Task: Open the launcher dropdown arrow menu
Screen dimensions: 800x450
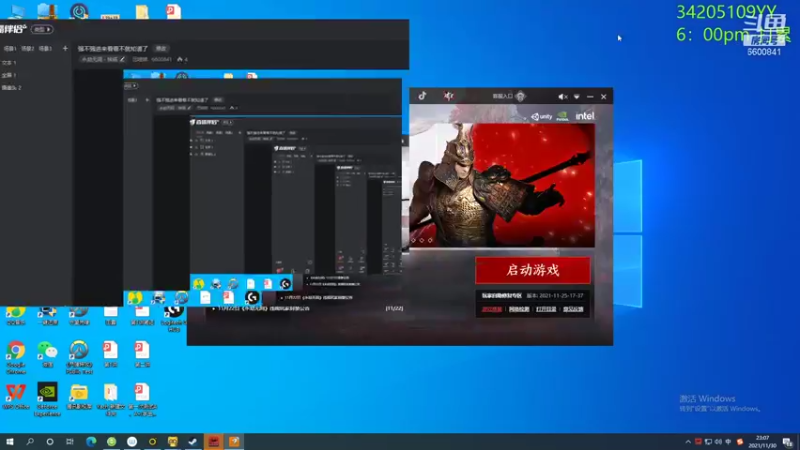Action: [577, 96]
